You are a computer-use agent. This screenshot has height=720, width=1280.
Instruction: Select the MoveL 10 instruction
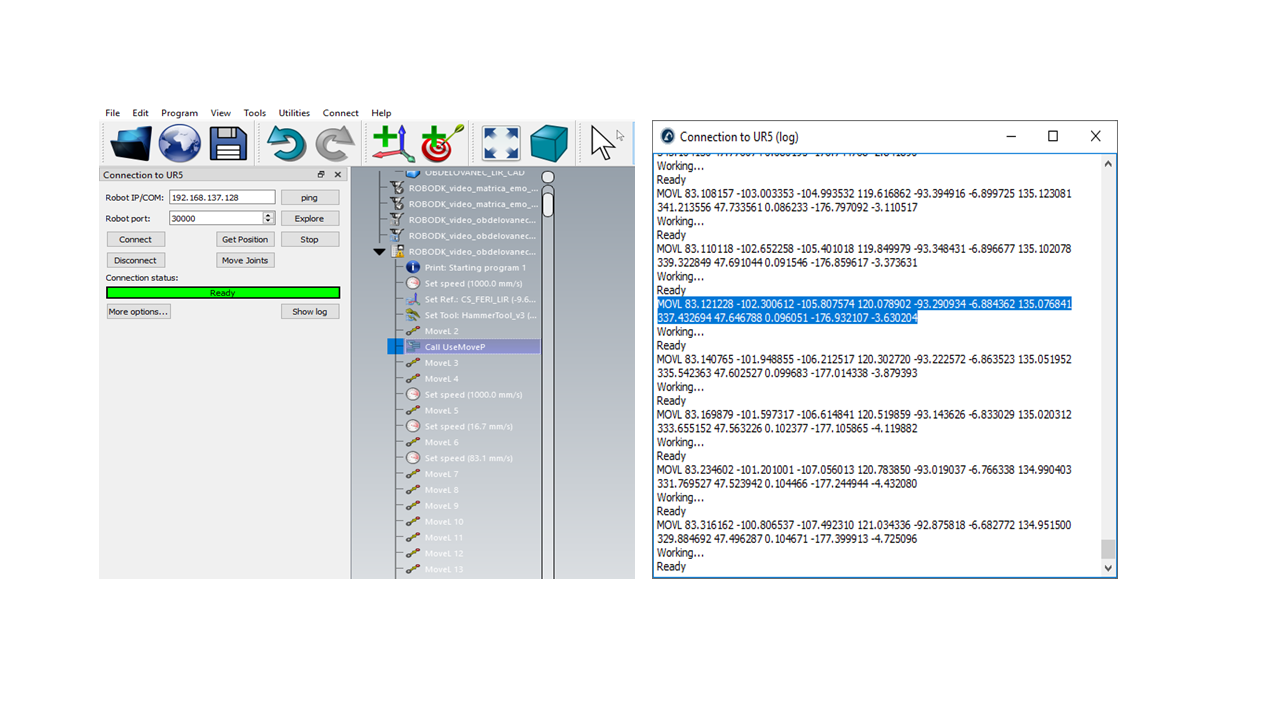[444, 522]
